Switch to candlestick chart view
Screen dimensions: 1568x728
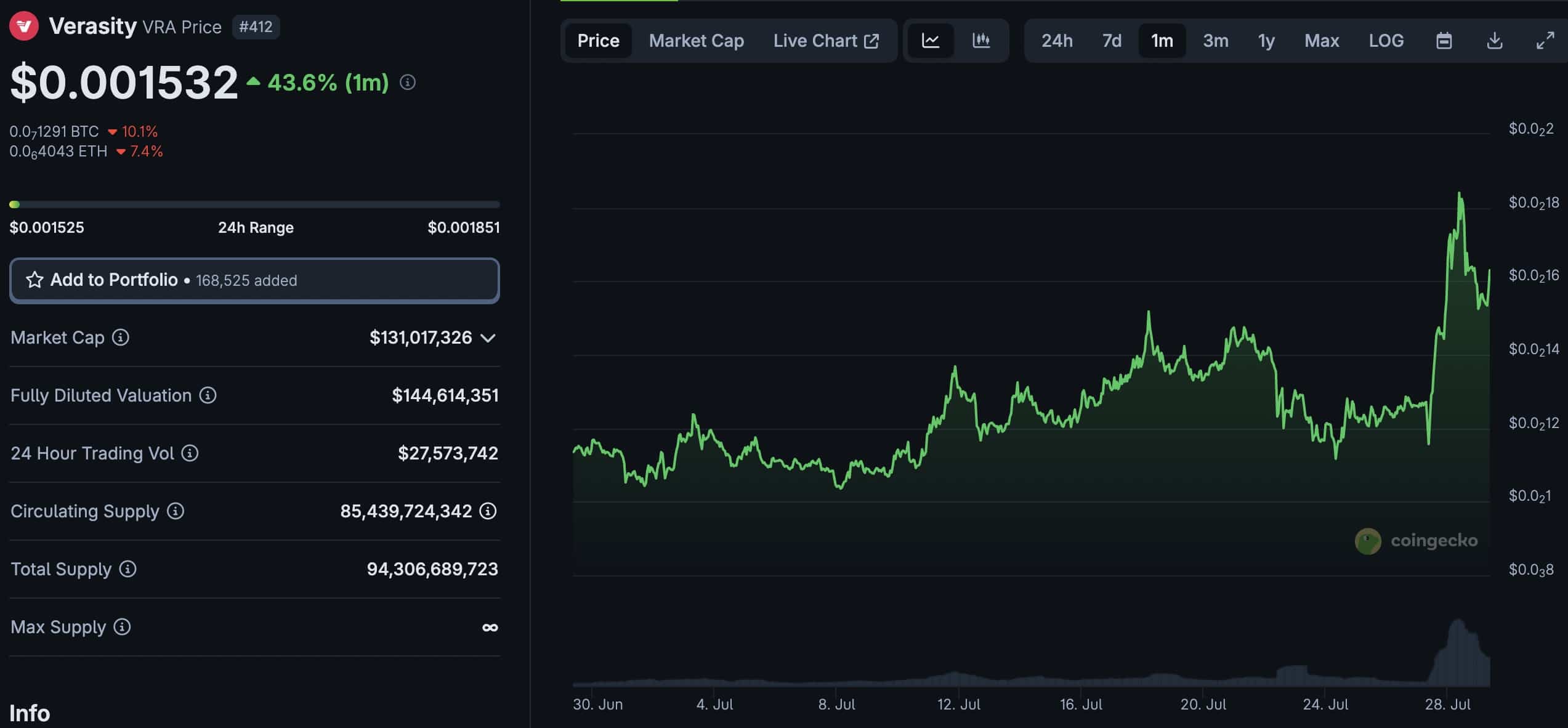(x=982, y=41)
